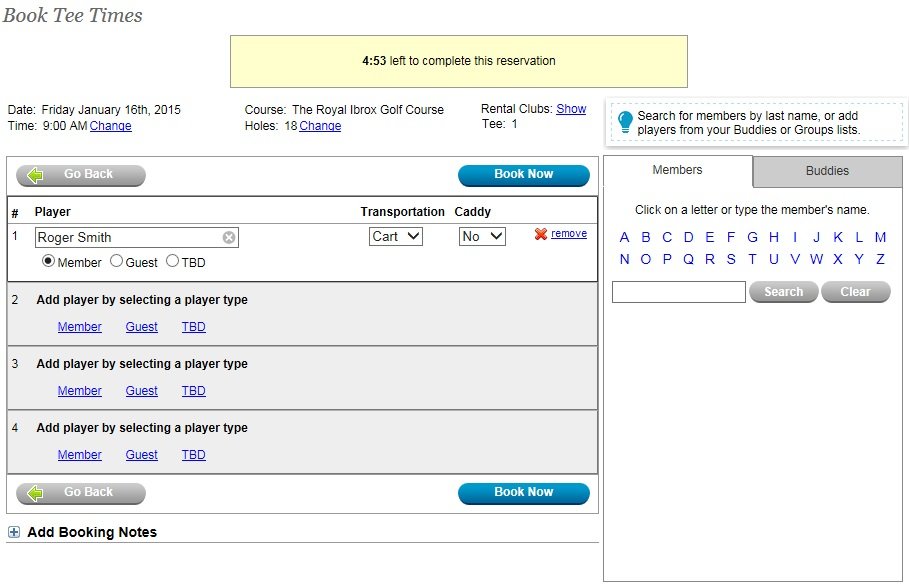
Task: Clear the Roger Smith name field with the X icon
Action: pyautogui.click(x=229, y=238)
